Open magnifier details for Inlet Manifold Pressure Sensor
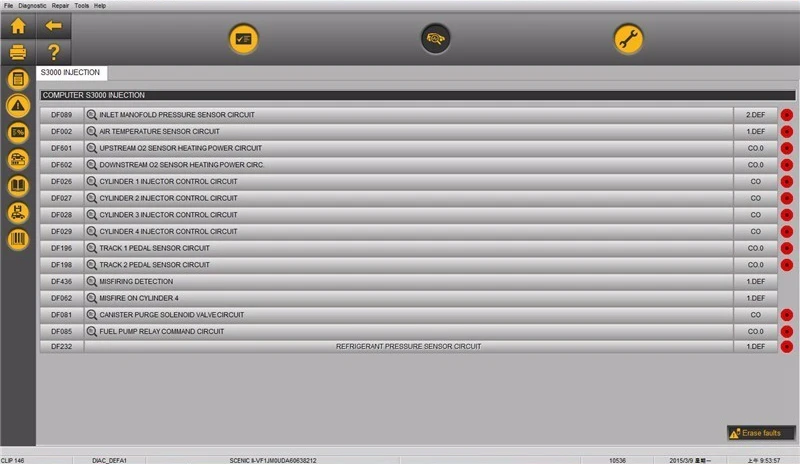The width and height of the screenshot is (800, 464). tap(91, 115)
